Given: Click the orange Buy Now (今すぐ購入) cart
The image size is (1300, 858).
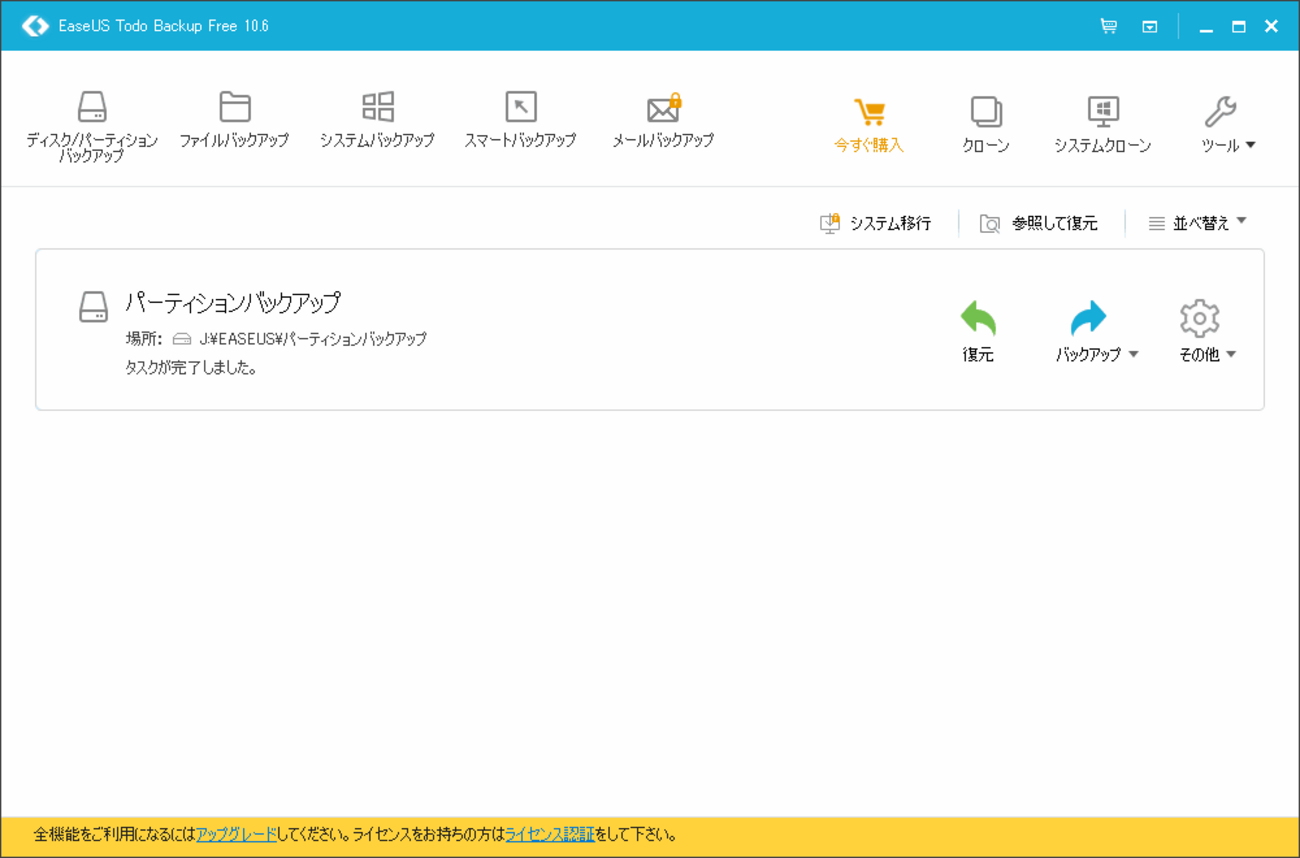Looking at the screenshot, I should pyautogui.click(x=869, y=125).
